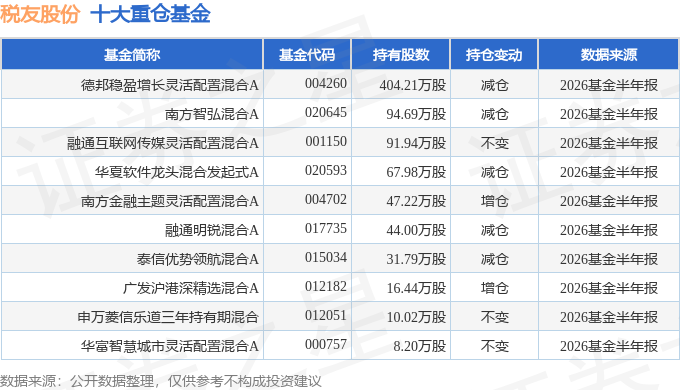This screenshot has height=390, width=680.
Task: Click fund code 004702
Action: pyautogui.click(x=326, y=200)
